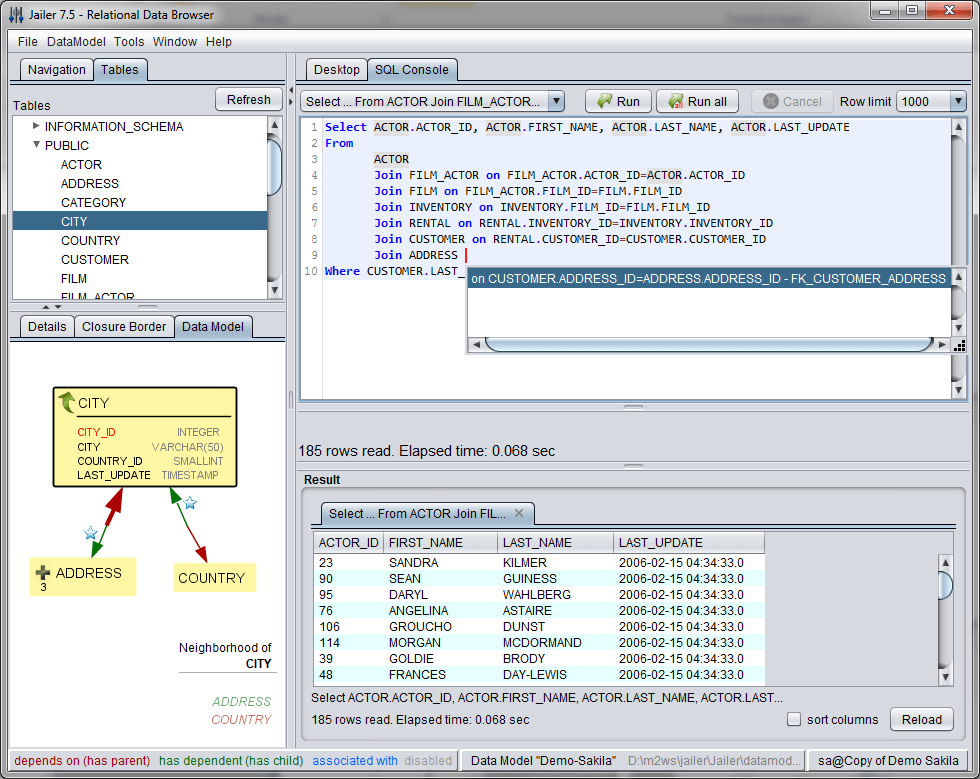Run the current SQL statement

point(617,101)
